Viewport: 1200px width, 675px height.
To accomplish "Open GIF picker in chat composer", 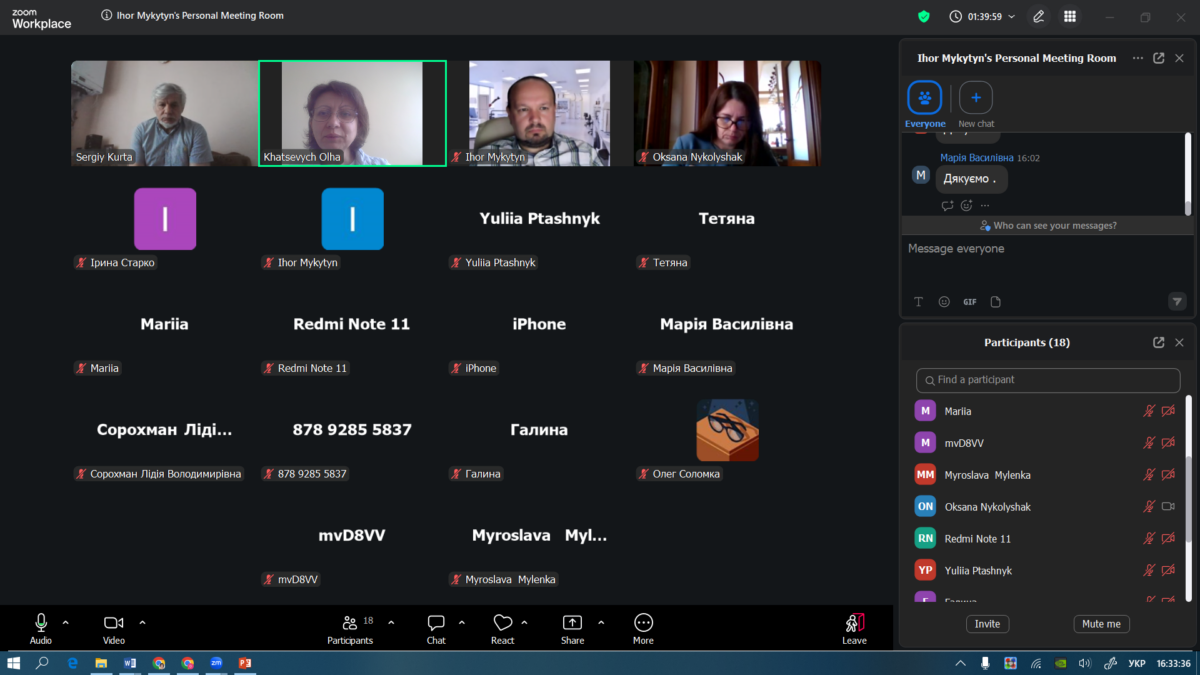I will point(970,302).
